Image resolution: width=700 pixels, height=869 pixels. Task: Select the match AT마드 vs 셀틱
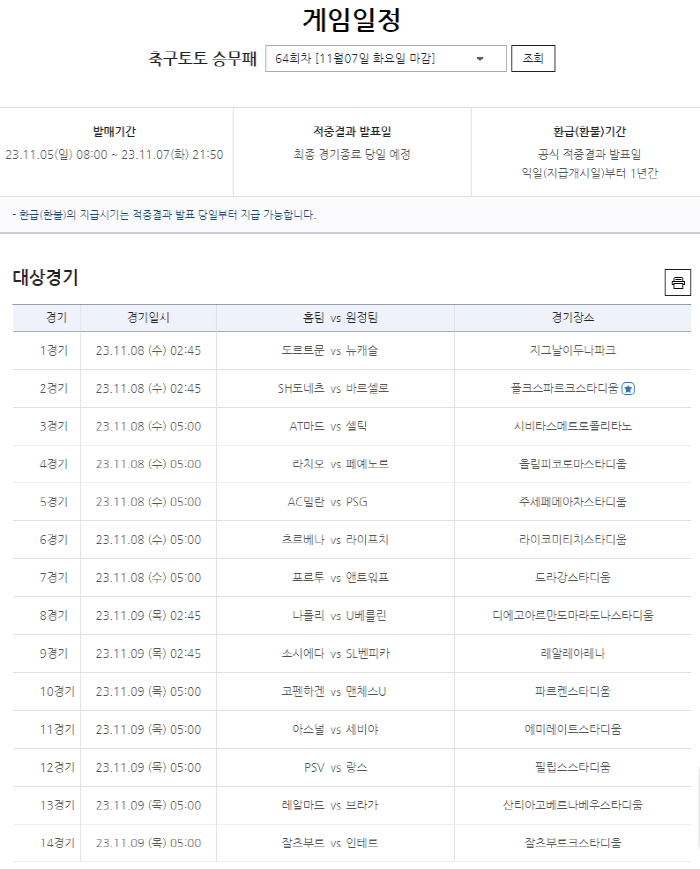coord(328,426)
